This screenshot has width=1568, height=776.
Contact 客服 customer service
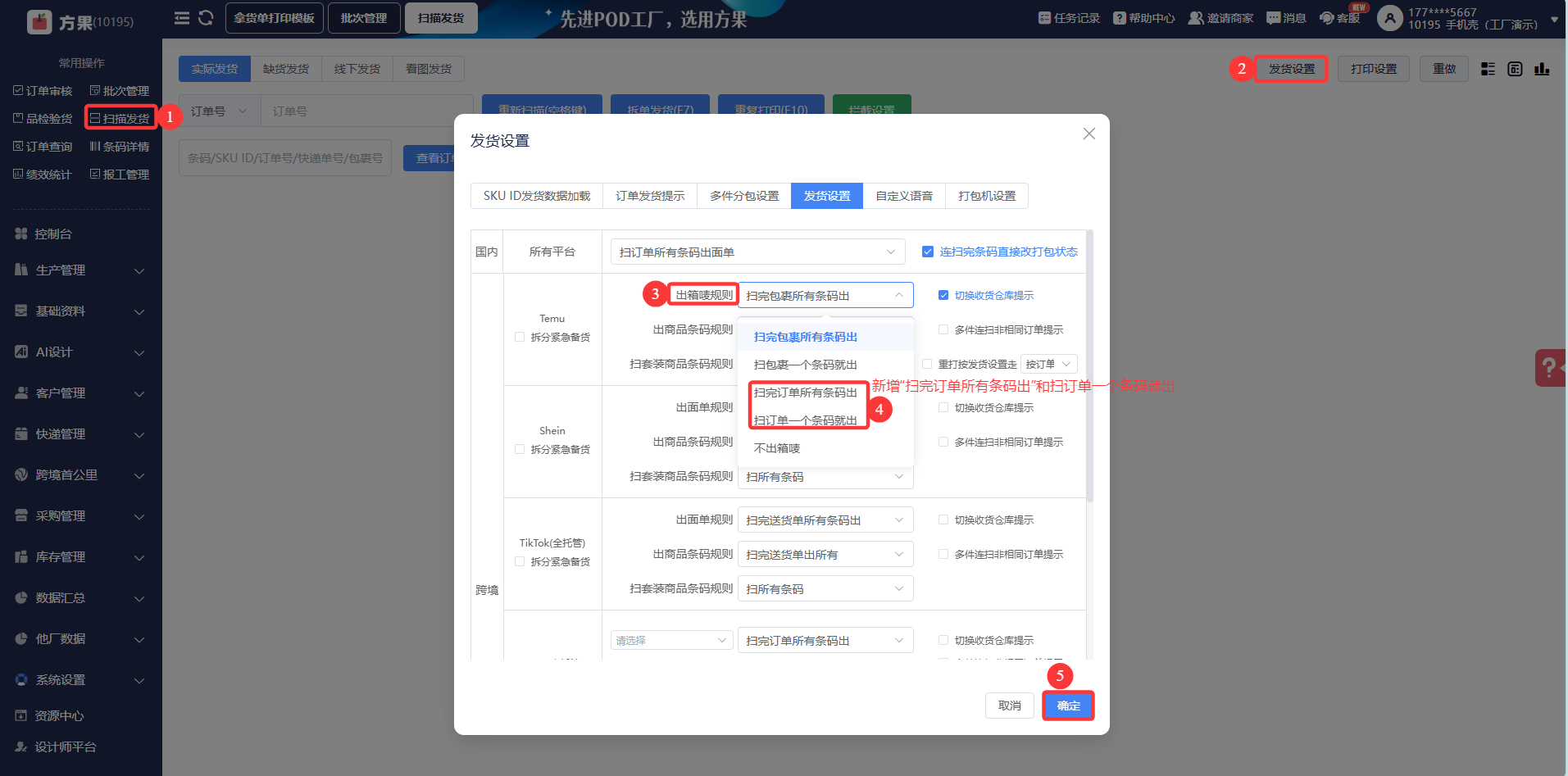click(x=1340, y=18)
